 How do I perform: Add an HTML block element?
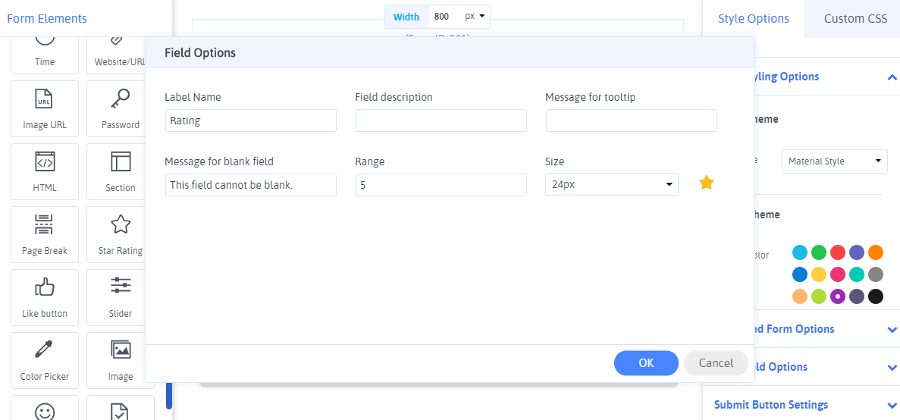pyautogui.click(x=45, y=172)
